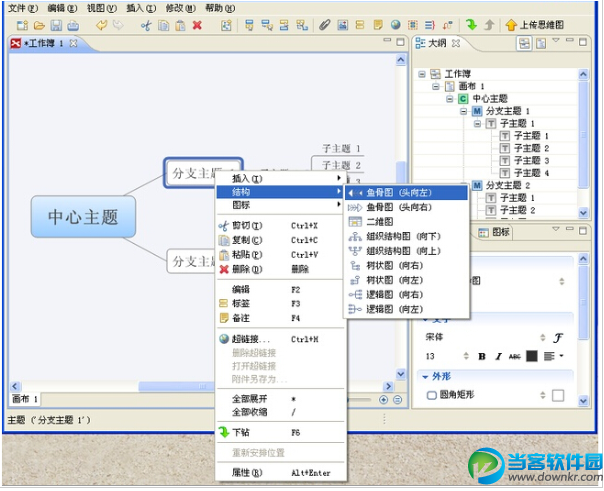
Task: Click the 画布 1 sheet tab
Action: click(25, 399)
